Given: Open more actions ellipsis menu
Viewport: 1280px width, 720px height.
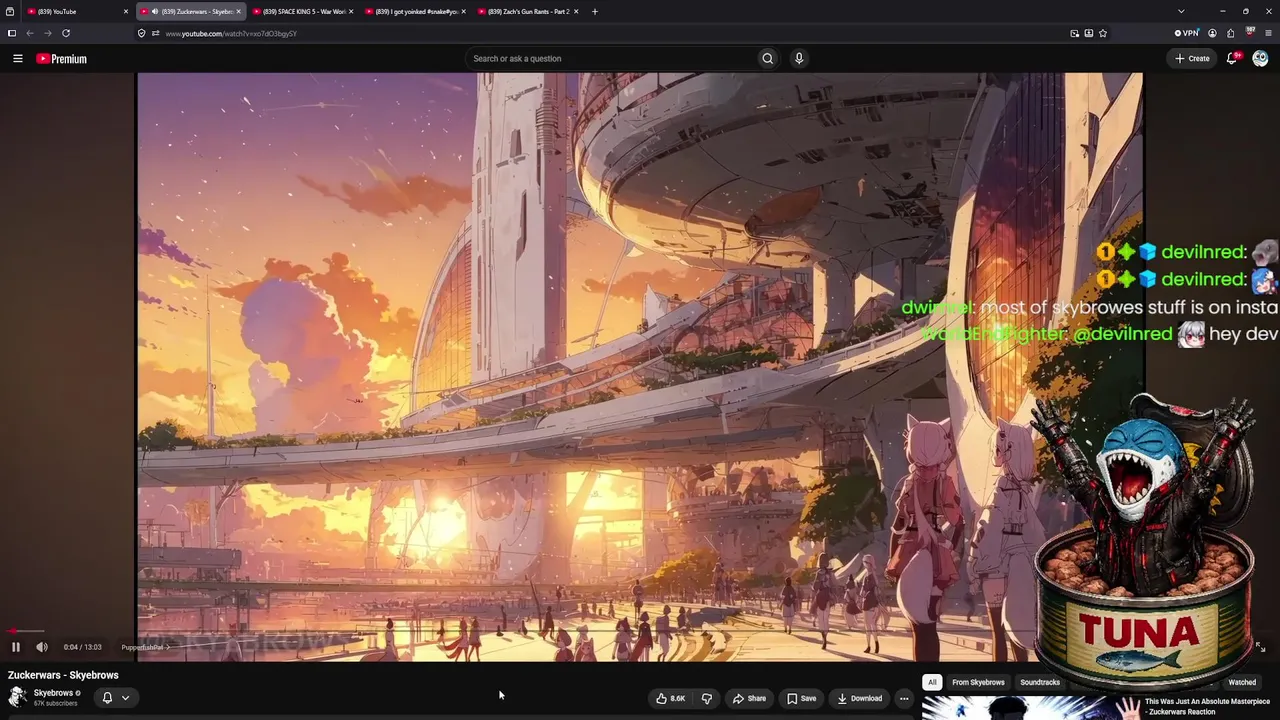Looking at the screenshot, I should point(903,698).
